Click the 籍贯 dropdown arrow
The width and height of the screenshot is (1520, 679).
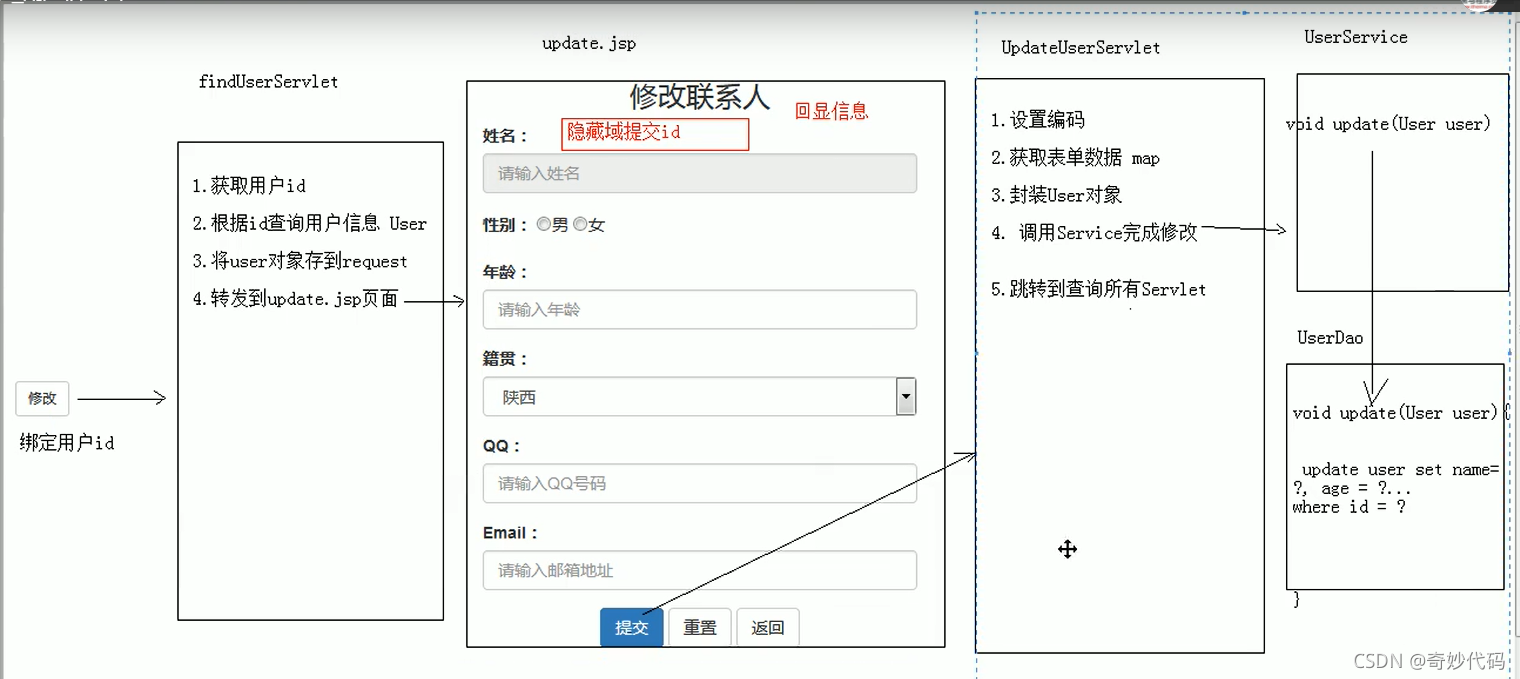click(906, 397)
